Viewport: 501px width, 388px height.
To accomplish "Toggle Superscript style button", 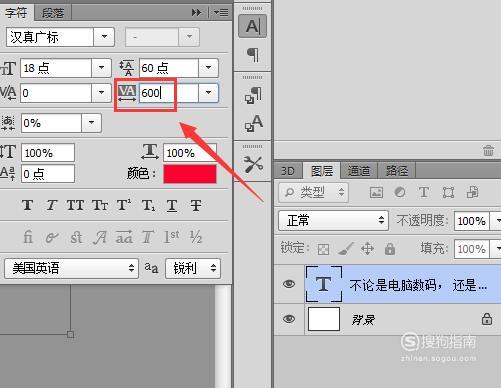I will [x=124, y=205].
